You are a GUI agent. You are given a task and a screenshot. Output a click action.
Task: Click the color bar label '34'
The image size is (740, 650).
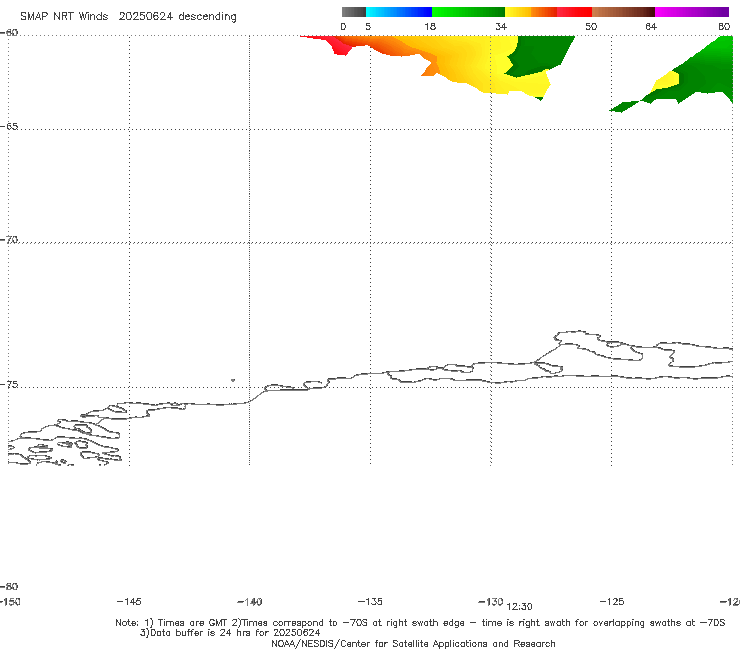pyautogui.click(x=501, y=27)
